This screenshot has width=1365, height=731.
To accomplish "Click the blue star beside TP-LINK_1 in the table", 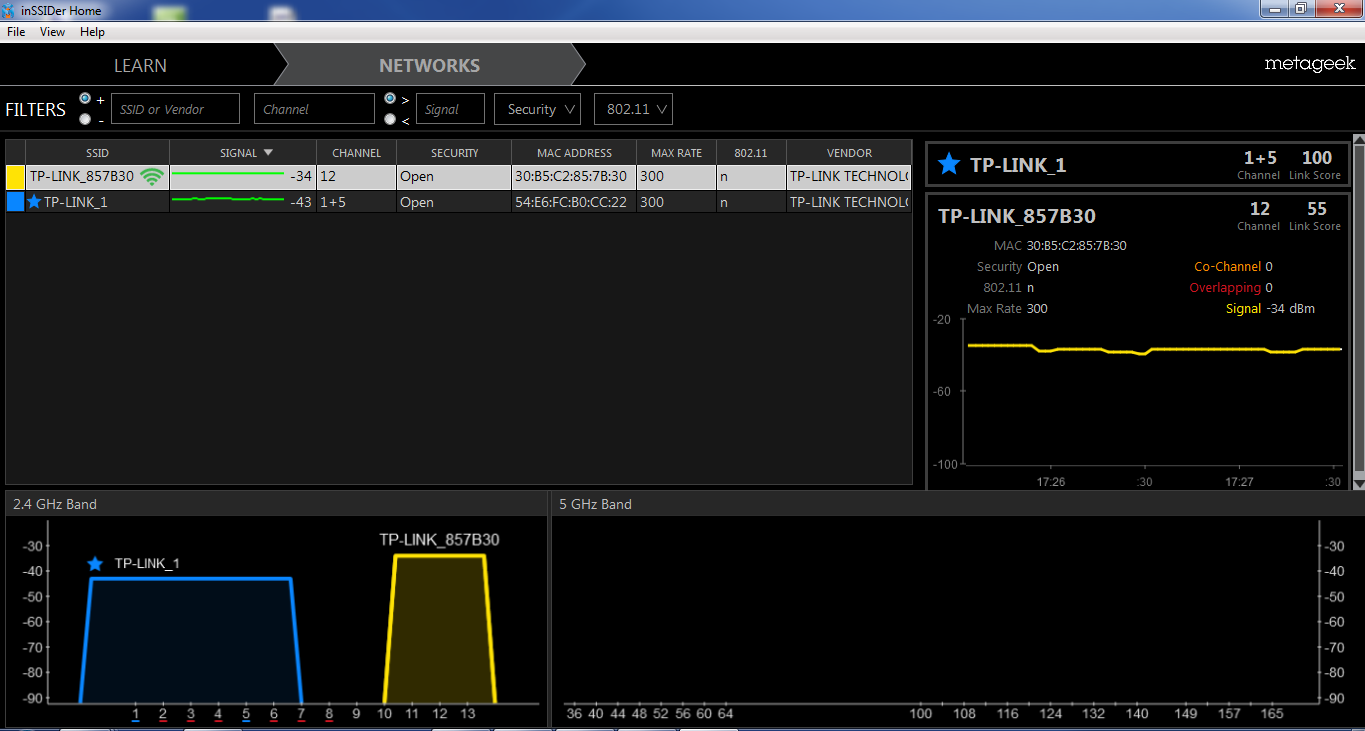I will (34, 202).
